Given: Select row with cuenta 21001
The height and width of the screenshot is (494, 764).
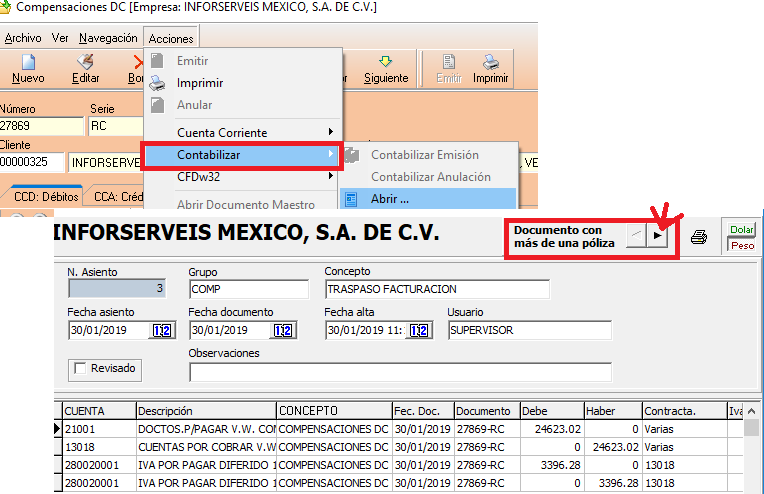Looking at the screenshot, I should (x=398, y=429).
